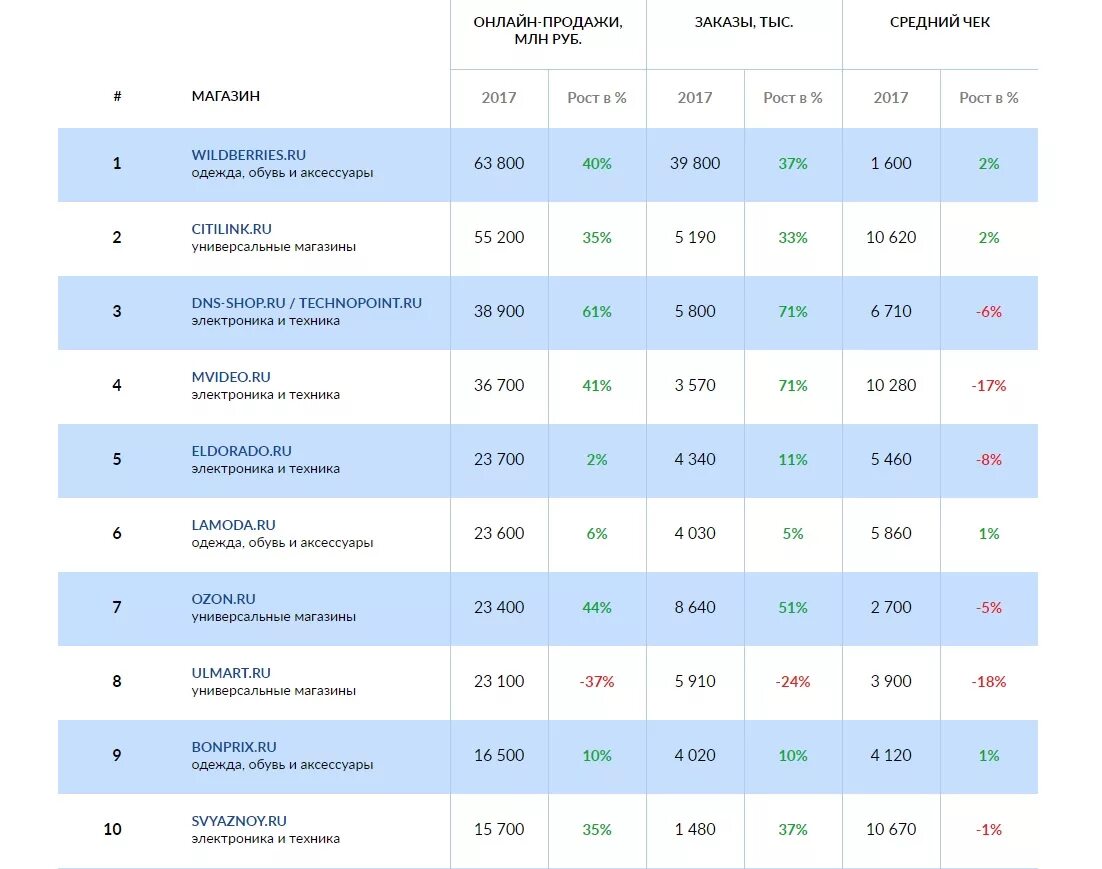Select Wildberries sales growth 40%
1102x869 pixels.
click(x=597, y=164)
